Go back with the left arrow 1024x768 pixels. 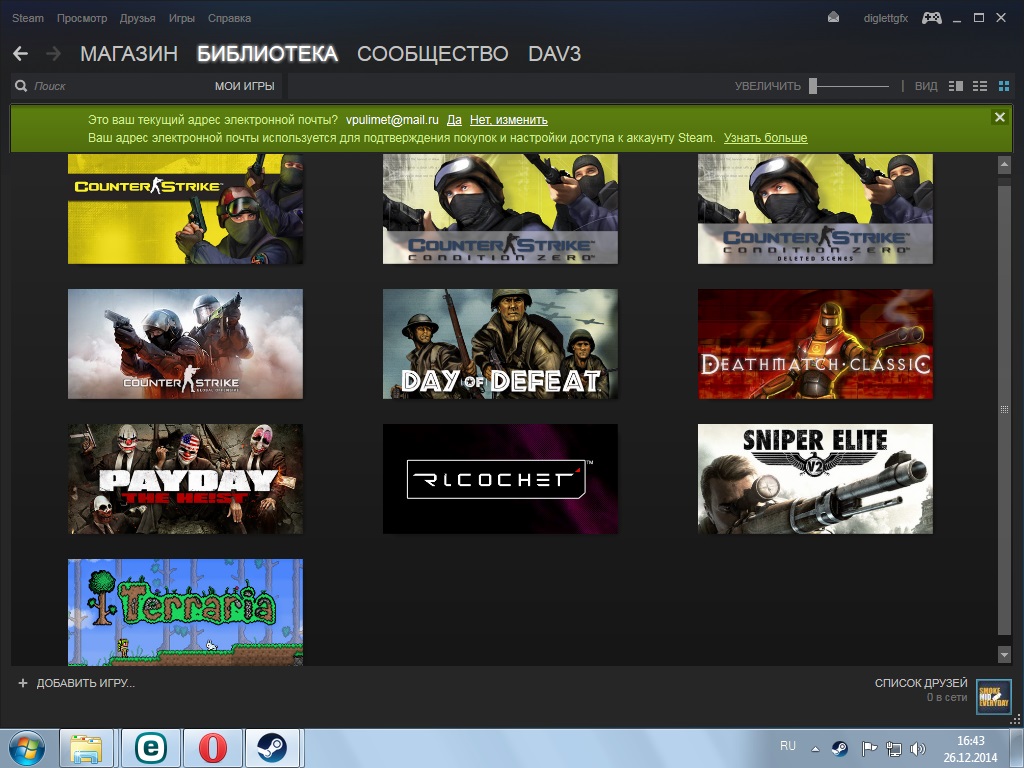20,54
